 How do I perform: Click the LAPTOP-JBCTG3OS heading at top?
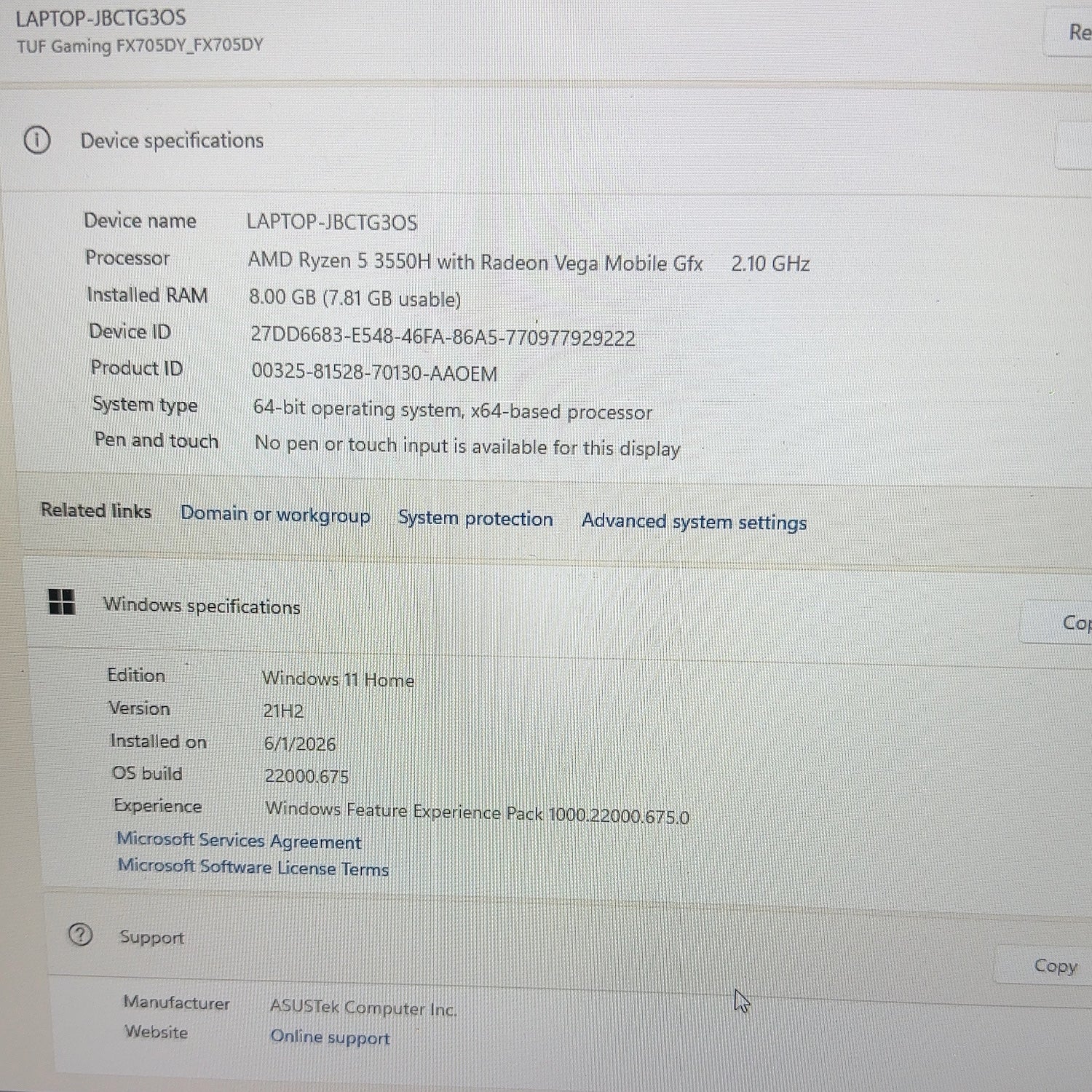[x=100, y=18]
